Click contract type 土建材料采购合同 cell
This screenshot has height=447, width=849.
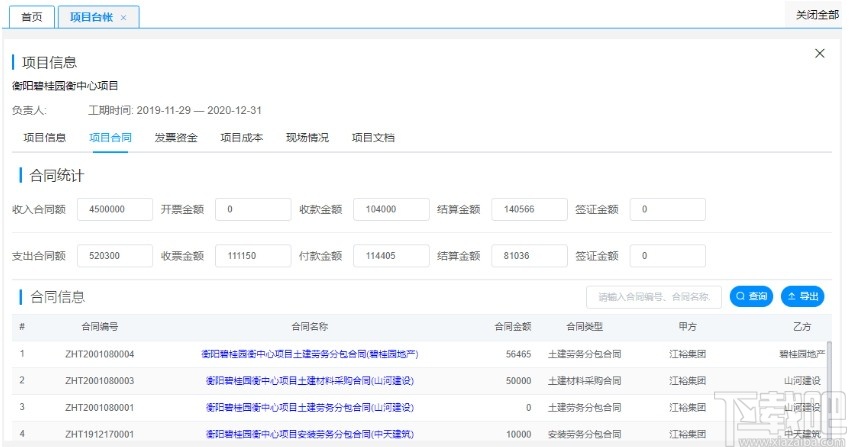pos(584,380)
